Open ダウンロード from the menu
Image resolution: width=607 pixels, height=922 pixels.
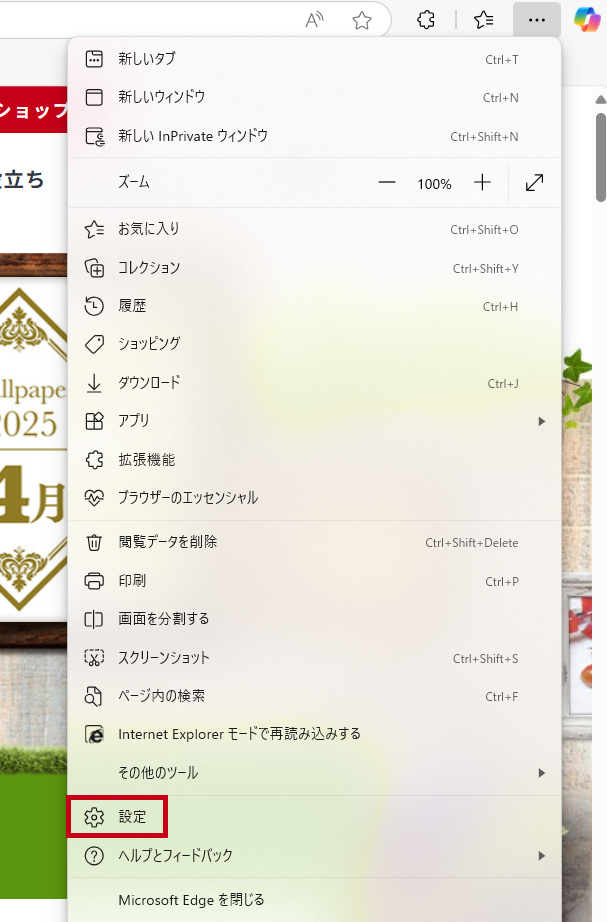(314, 383)
